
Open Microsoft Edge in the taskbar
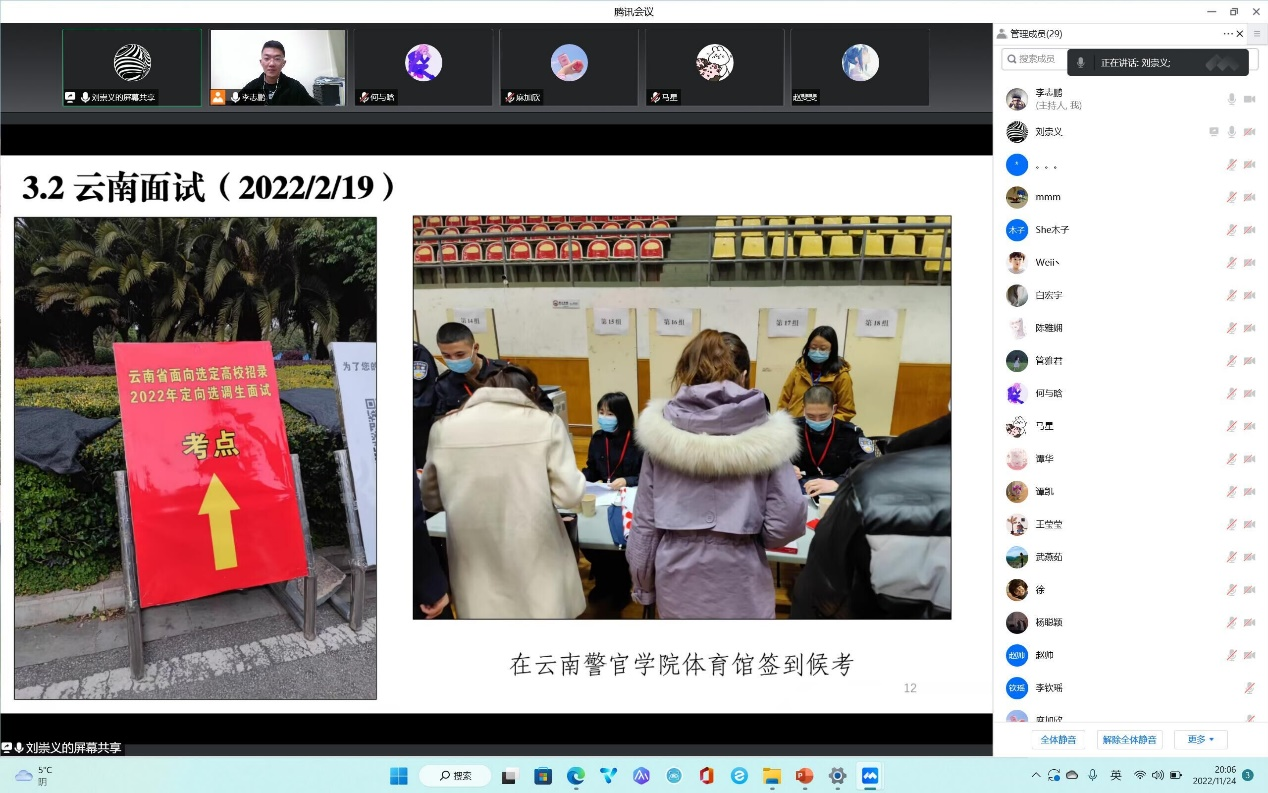pos(576,776)
